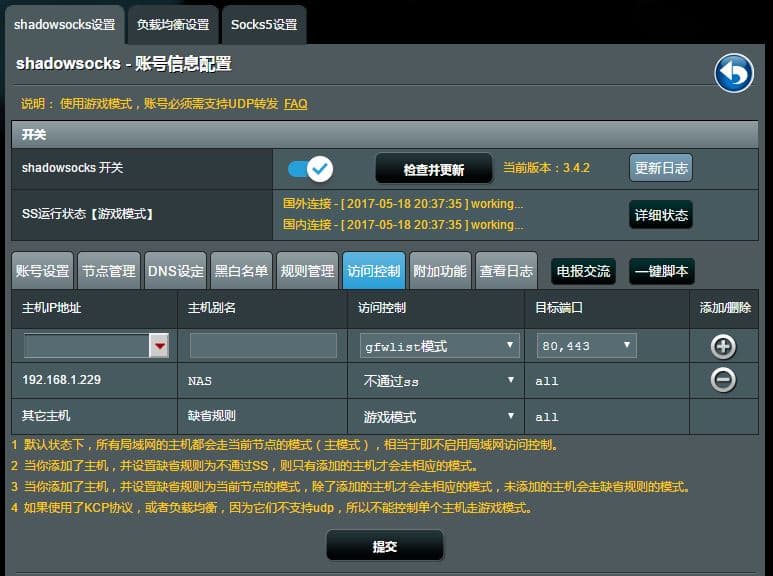Image resolution: width=773 pixels, height=576 pixels.
Task: Click the 详细状态 button
Action: coord(660,215)
